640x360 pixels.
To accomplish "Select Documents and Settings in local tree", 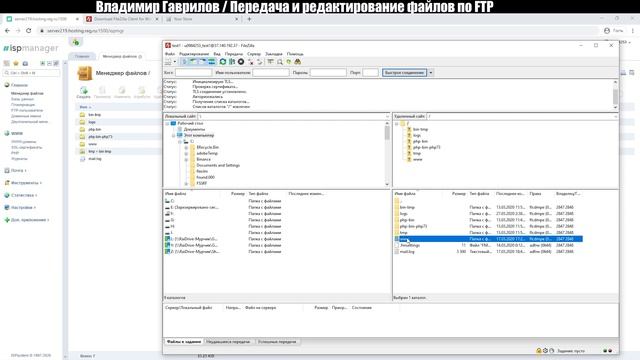I will coord(218,165).
